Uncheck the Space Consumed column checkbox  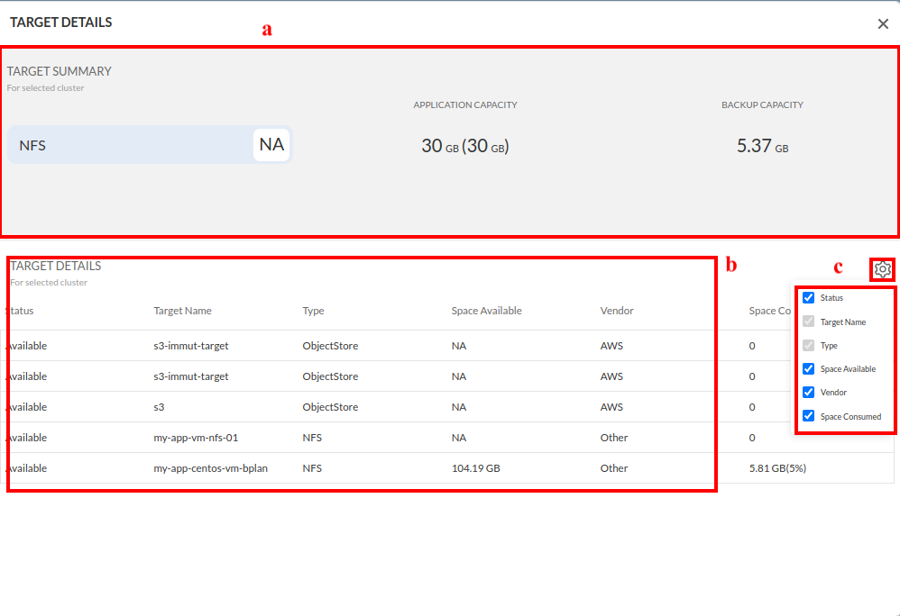tap(809, 416)
